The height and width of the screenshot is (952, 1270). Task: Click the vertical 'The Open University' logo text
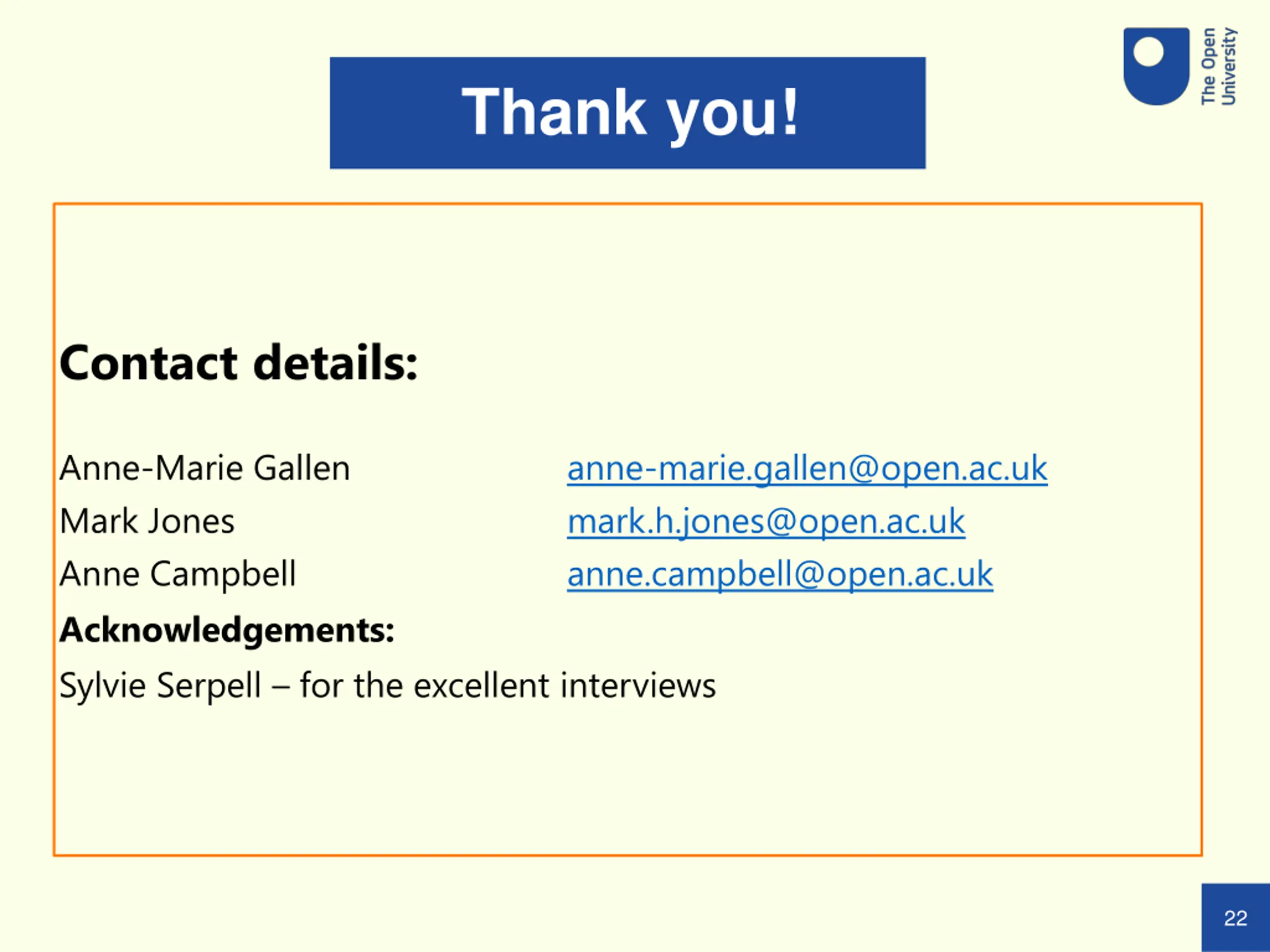tap(1218, 66)
